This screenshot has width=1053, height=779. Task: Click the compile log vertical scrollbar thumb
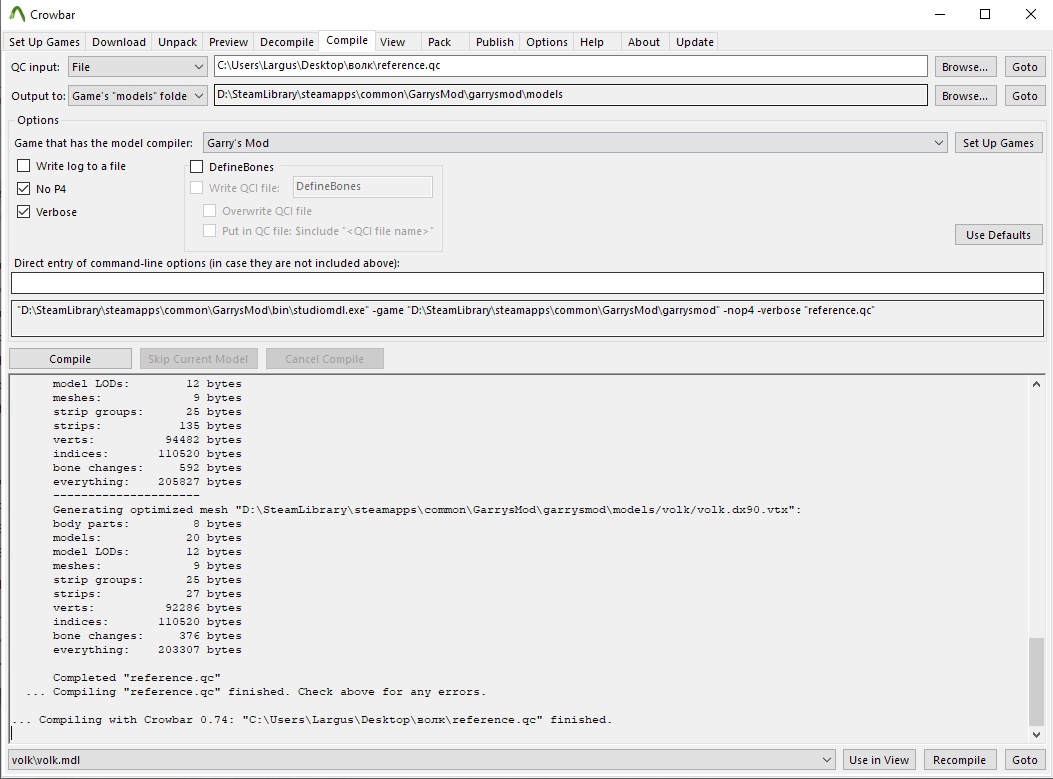pyautogui.click(x=1036, y=681)
